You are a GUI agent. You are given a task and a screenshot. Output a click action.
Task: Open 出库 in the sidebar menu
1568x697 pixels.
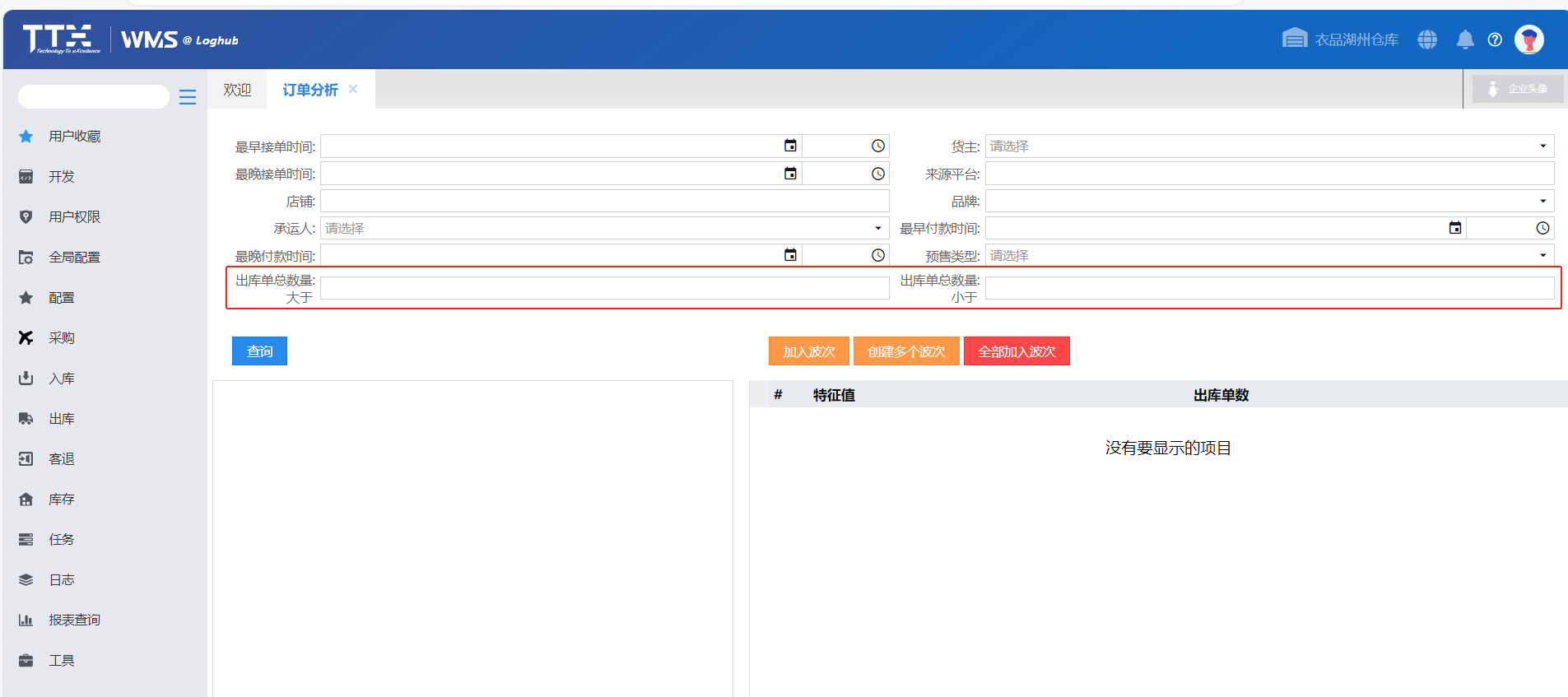[62, 419]
